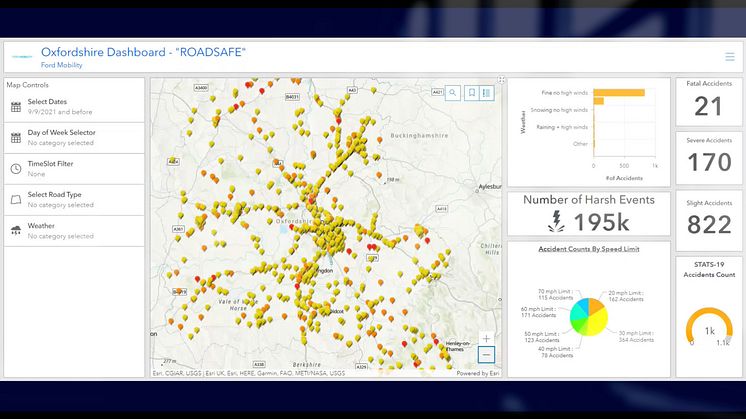Click the Aylesbury label on the map
The image size is (746, 419).
[490, 187]
